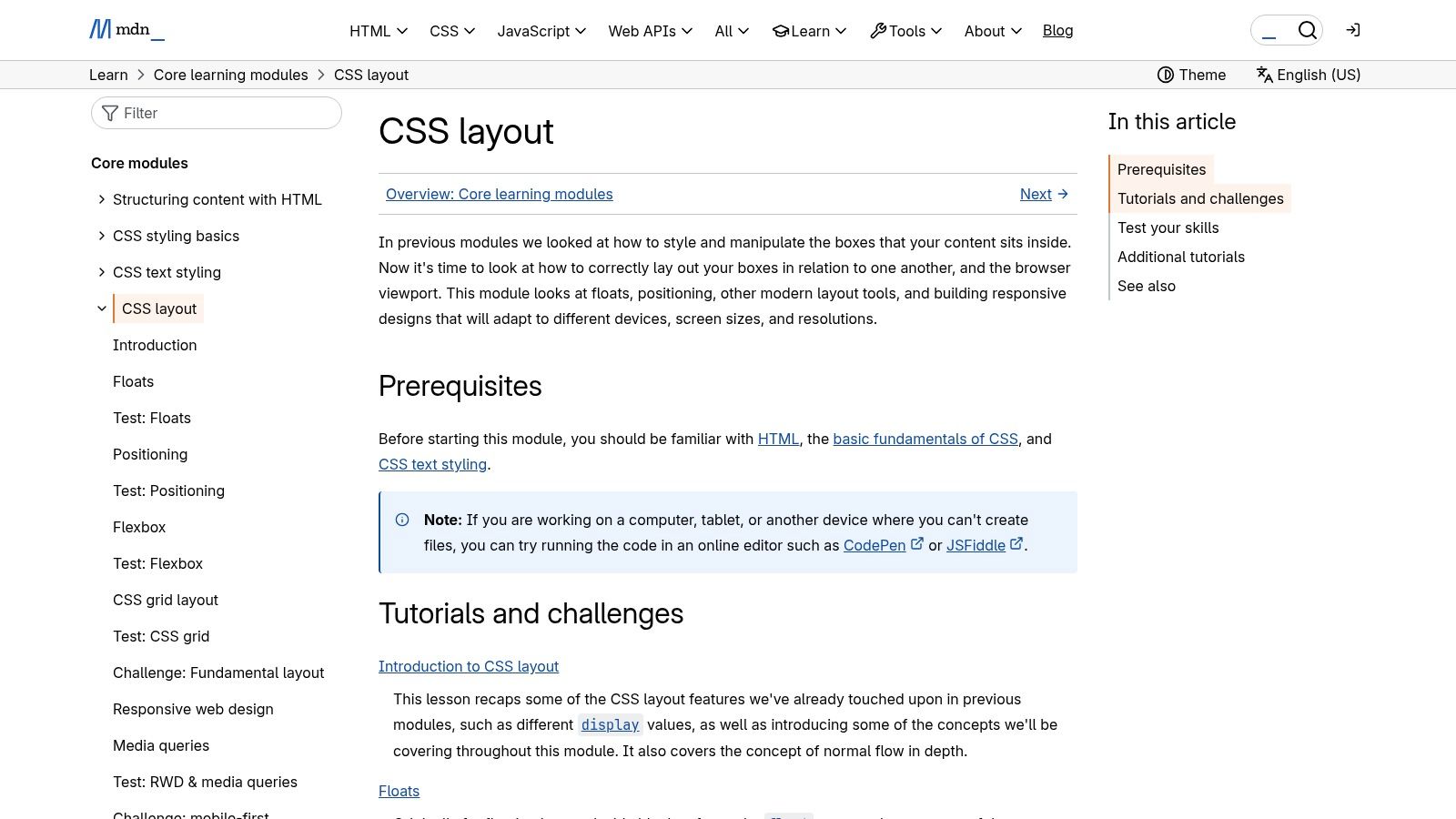Collapse the CSS layout section in sidebar

pos(102,308)
